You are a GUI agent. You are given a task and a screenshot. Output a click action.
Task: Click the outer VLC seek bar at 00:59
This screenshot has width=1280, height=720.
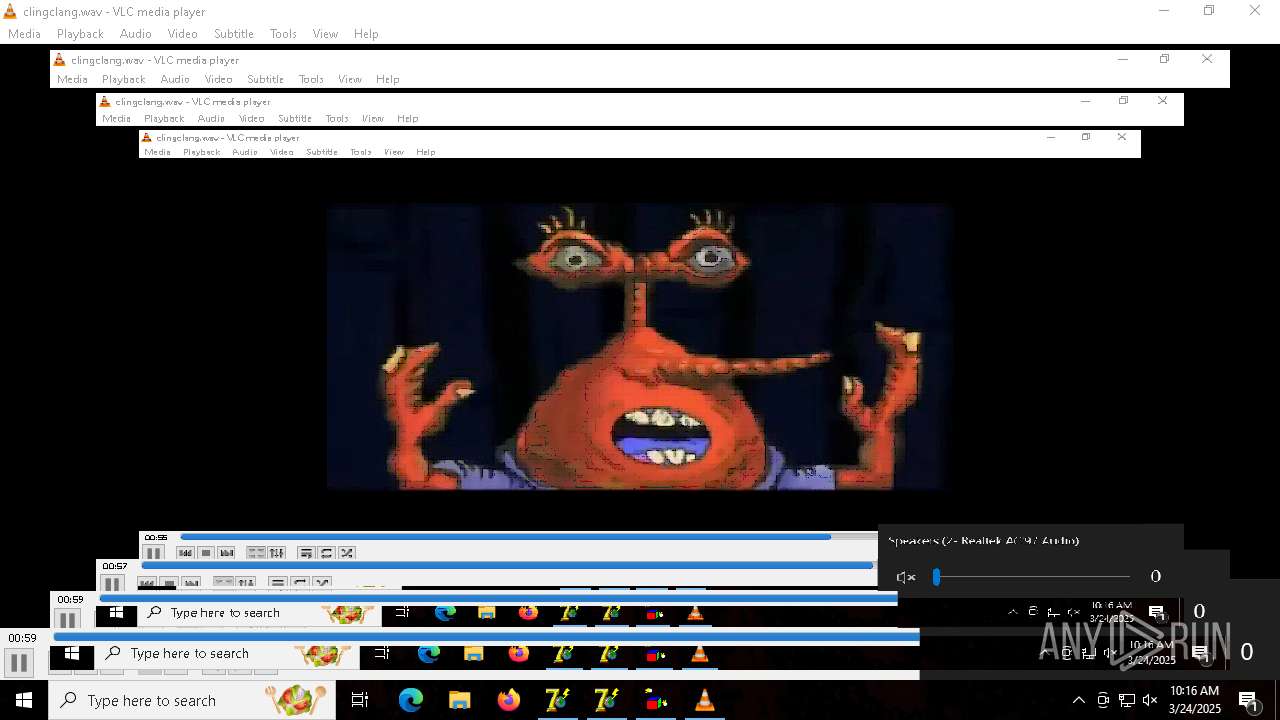[486, 637]
